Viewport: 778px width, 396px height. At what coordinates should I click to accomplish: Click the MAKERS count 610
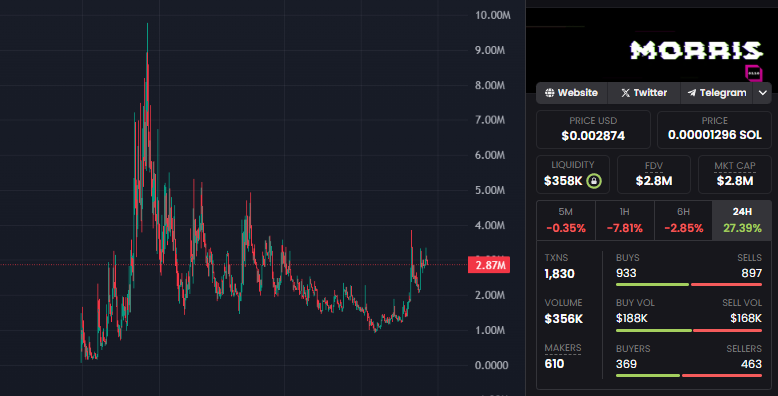554,364
